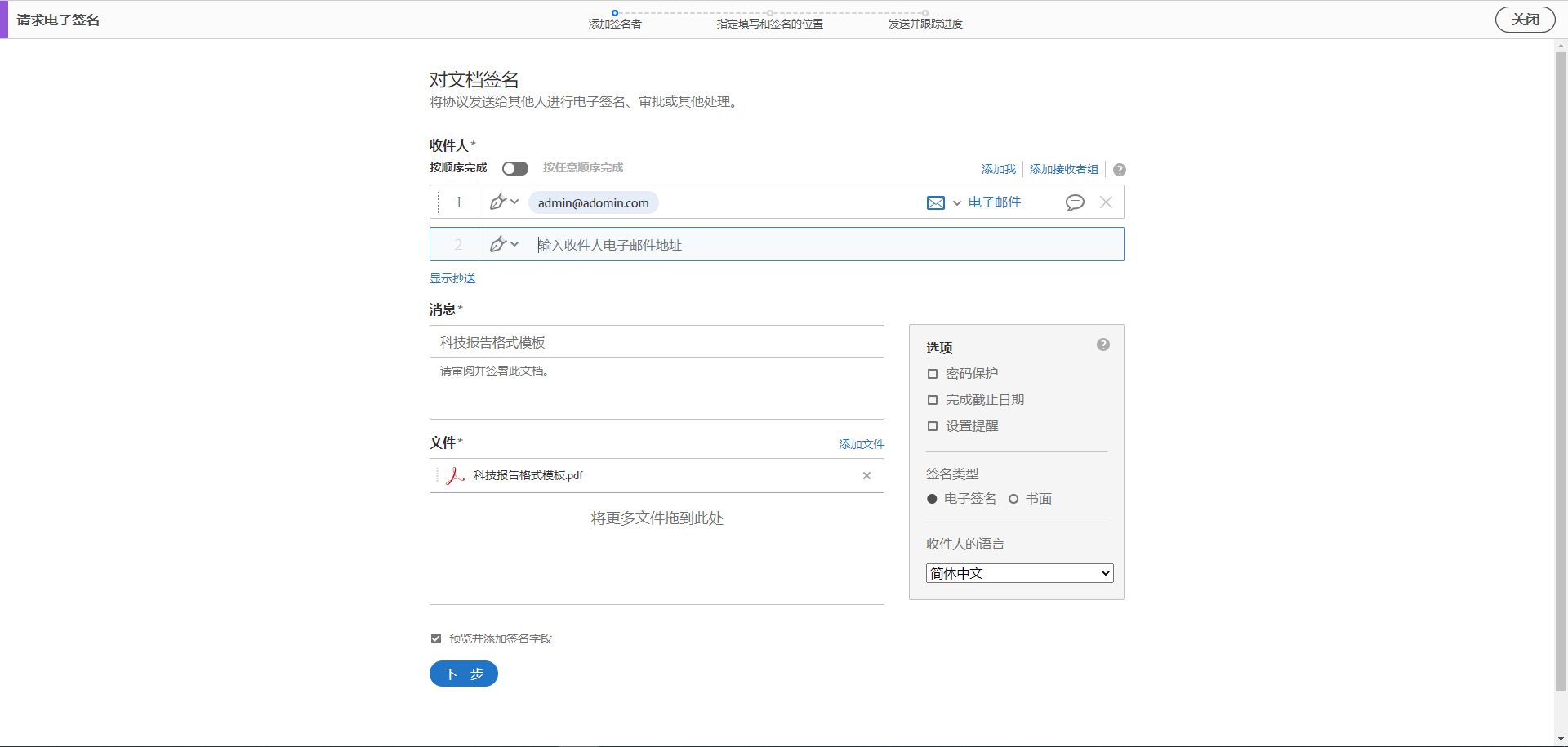
Task: Click the 显示抄送 link
Action: point(452,278)
